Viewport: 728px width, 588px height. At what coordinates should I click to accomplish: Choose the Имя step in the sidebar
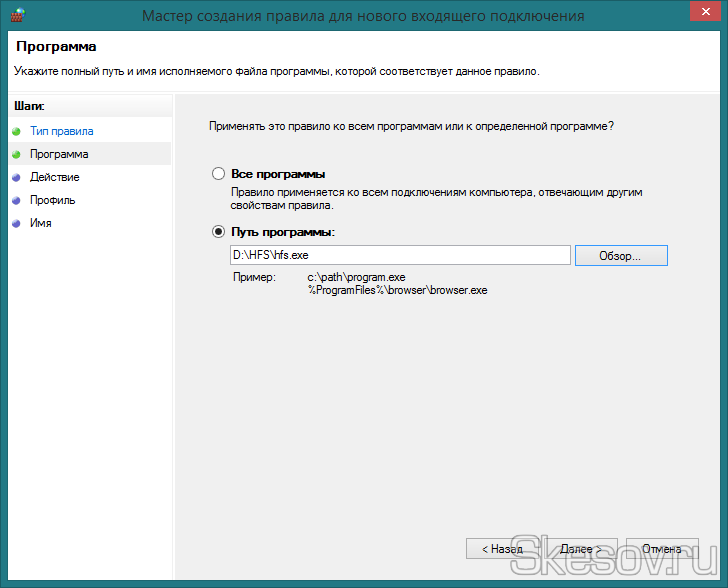[x=41, y=223]
